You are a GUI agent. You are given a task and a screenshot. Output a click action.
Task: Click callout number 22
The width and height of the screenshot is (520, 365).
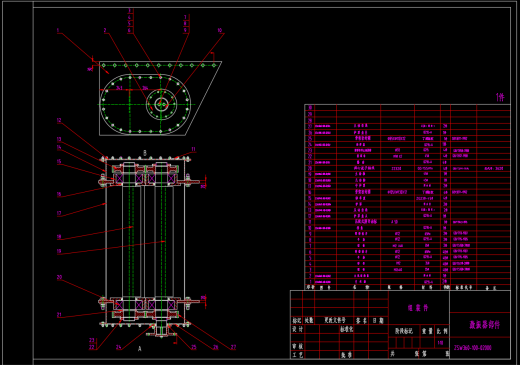92,347
